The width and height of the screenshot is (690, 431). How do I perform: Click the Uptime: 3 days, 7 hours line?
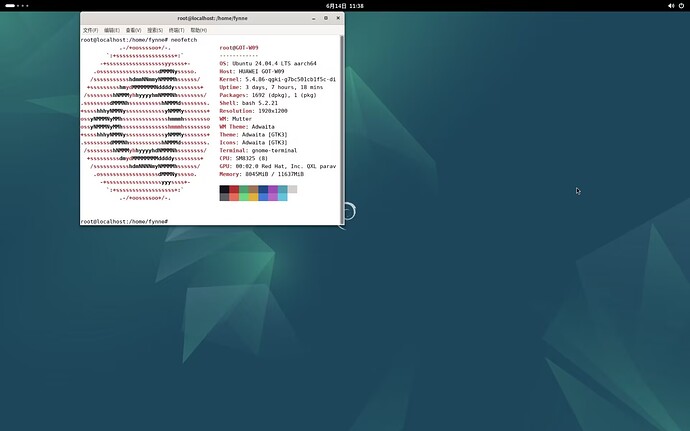coord(271,87)
